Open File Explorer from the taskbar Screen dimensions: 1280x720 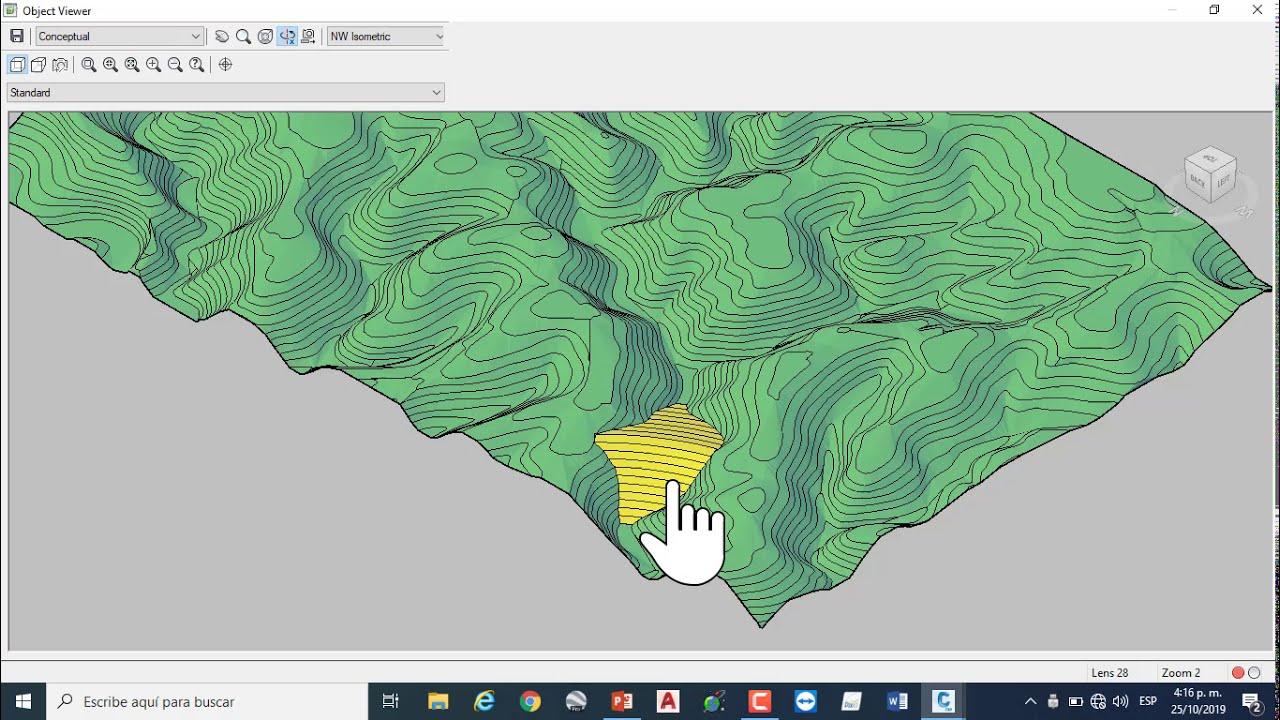[x=438, y=702]
